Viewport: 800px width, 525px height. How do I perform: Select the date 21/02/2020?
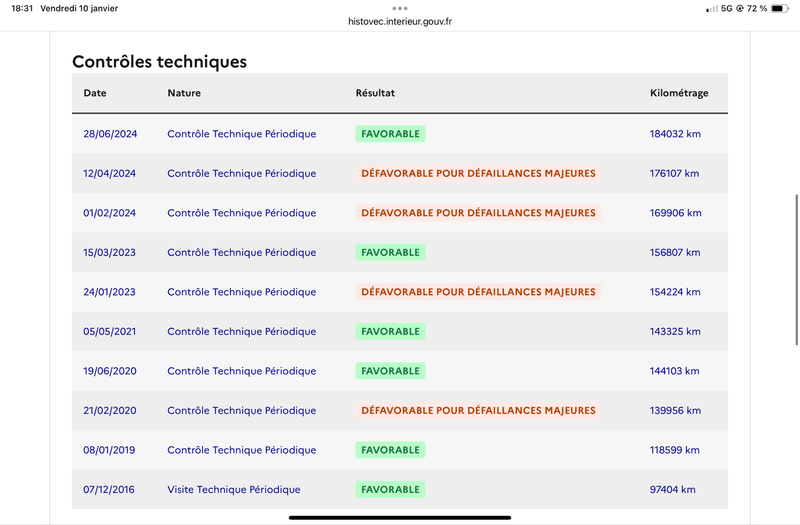coord(110,411)
